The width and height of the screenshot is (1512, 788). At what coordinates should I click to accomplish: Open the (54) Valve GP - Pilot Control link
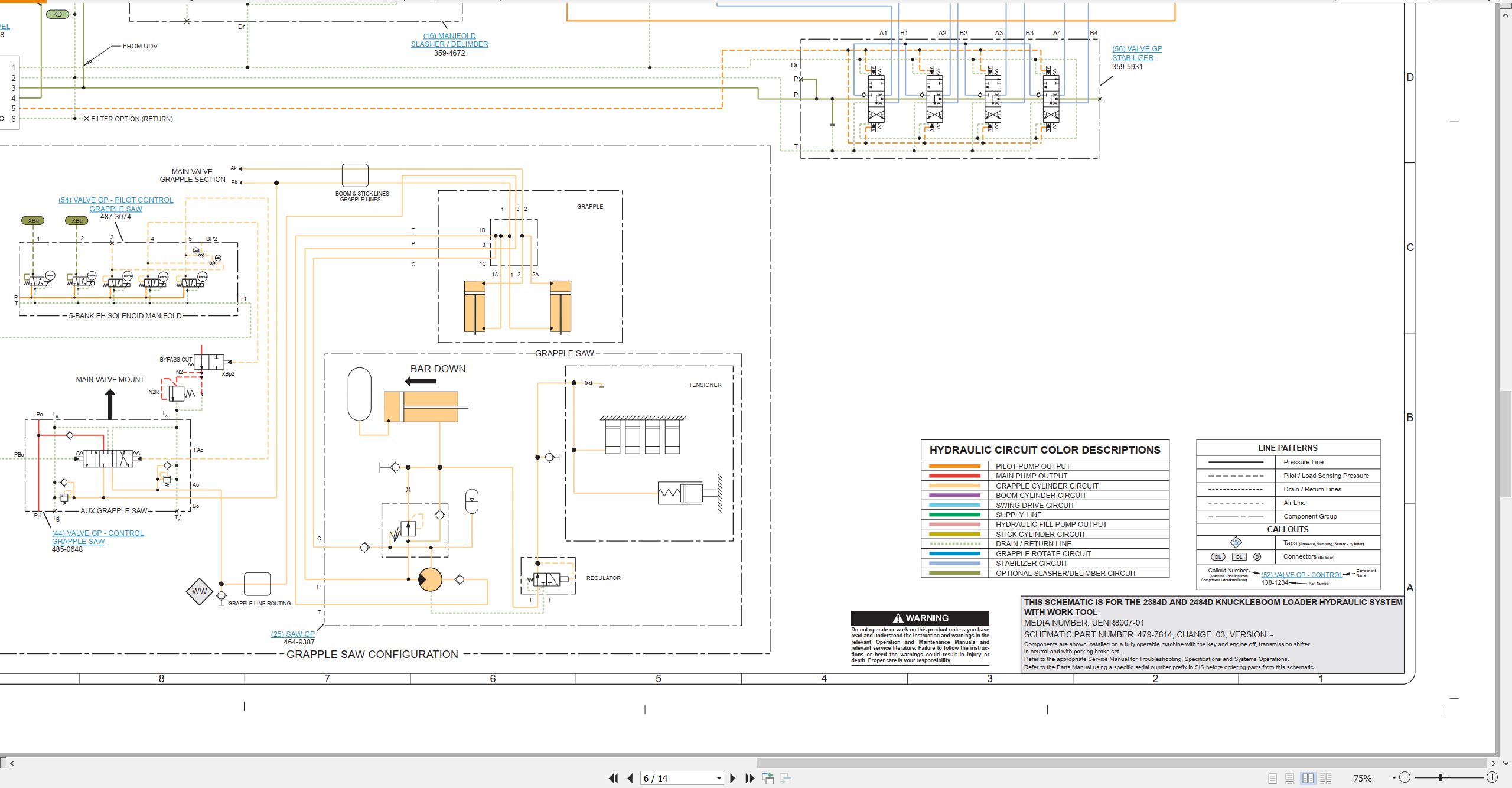116,204
